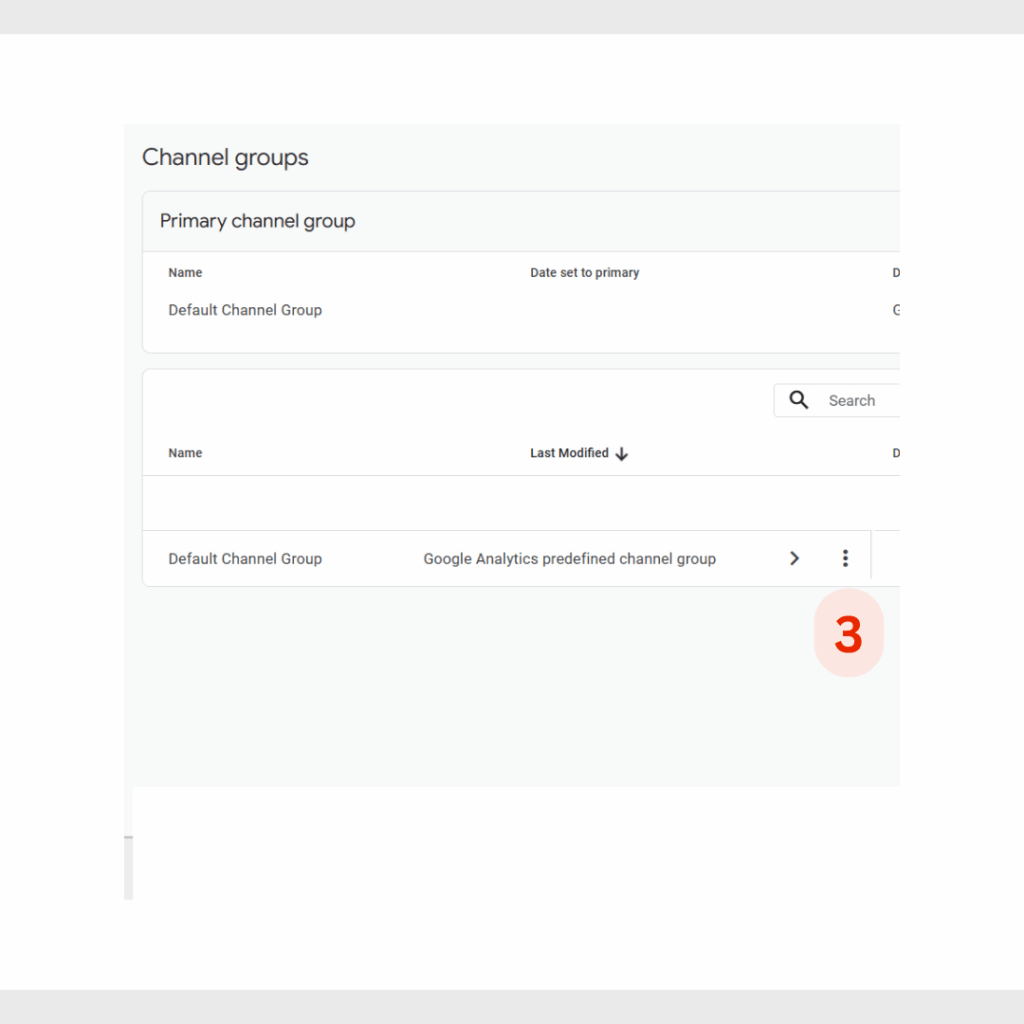The image size is (1024, 1024).
Task: Click Name header in Primary channel group table
Action: point(185,273)
